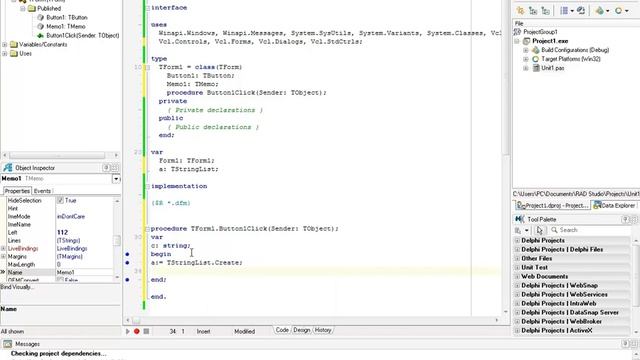Open the build configuration dropdown arrow
Screen dimensions: 640x360
point(607,11)
